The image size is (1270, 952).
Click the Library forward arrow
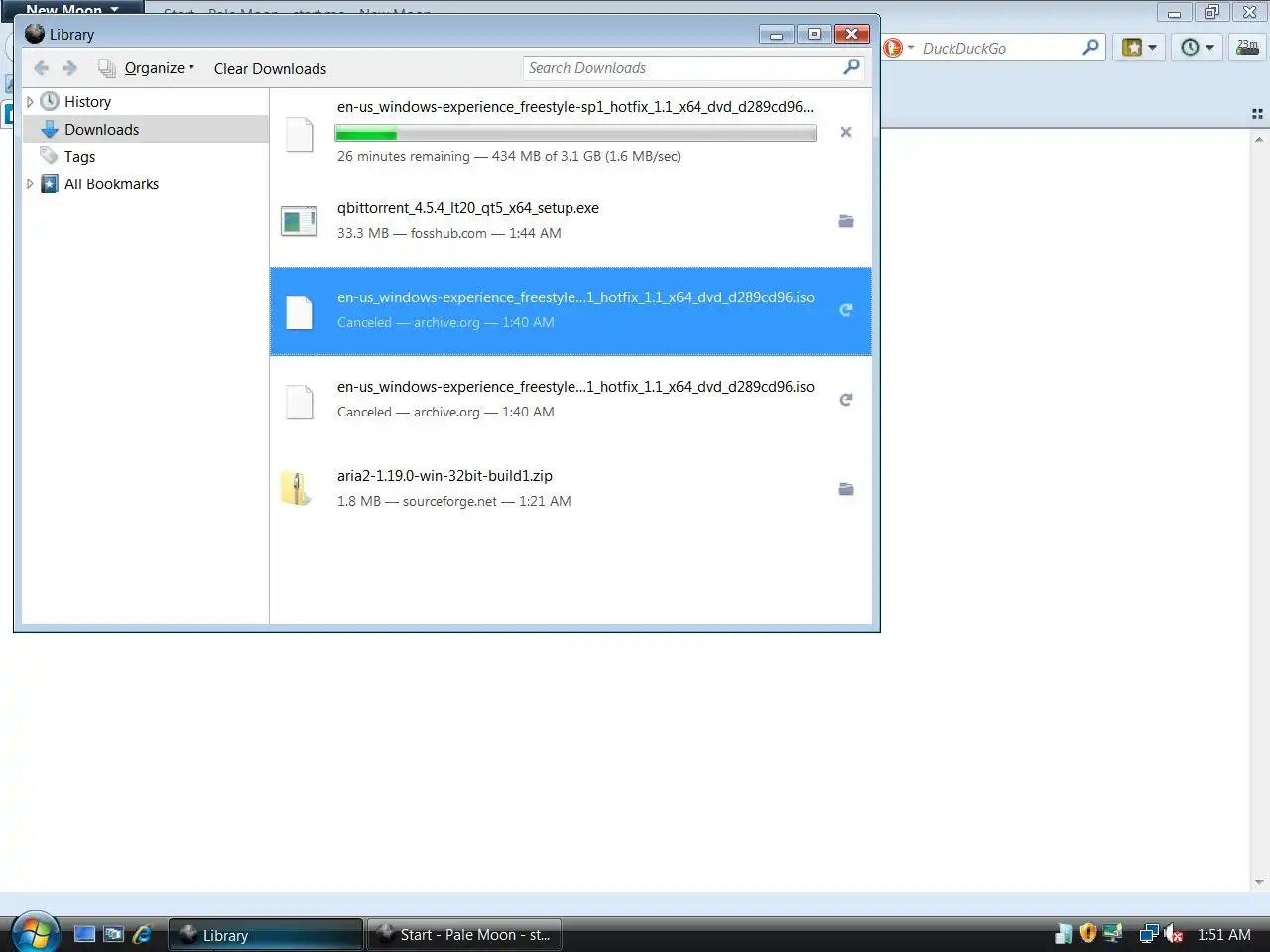click(x=69, y=68)
